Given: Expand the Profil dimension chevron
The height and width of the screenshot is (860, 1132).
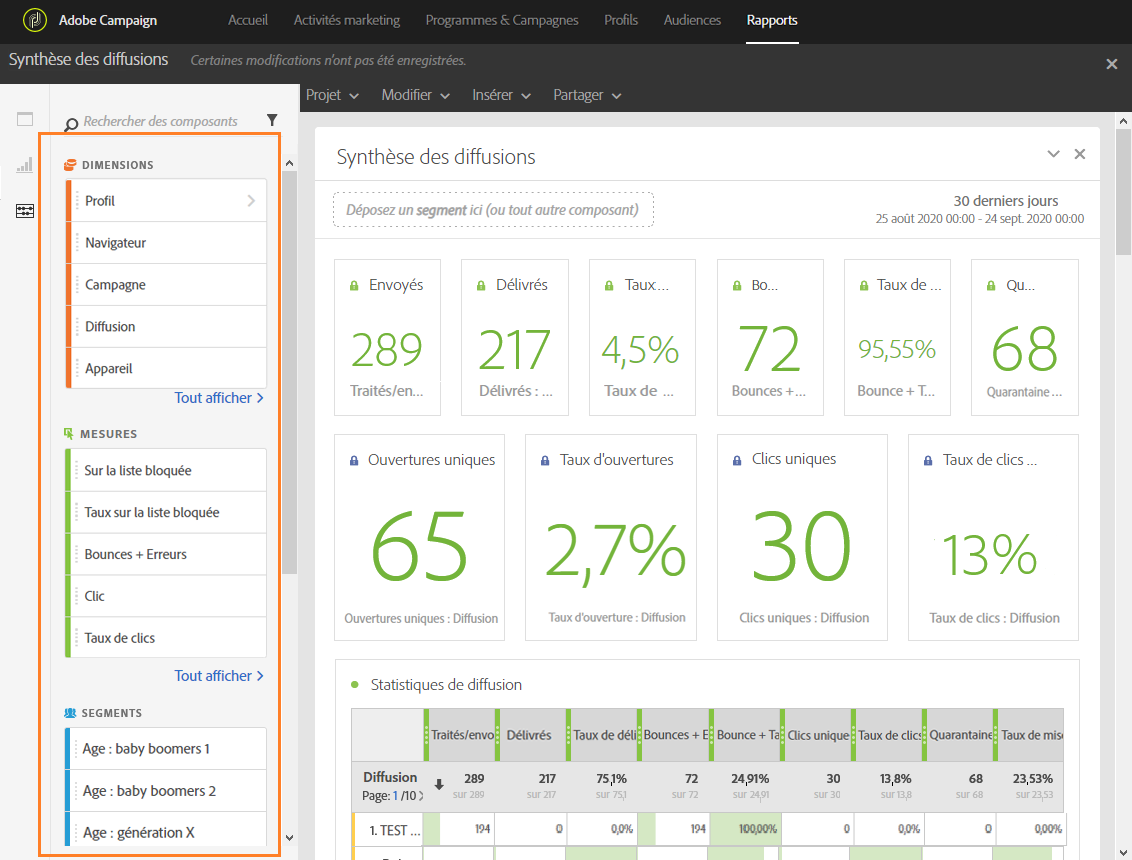Looking at the screenshot, I should (251, 201).
